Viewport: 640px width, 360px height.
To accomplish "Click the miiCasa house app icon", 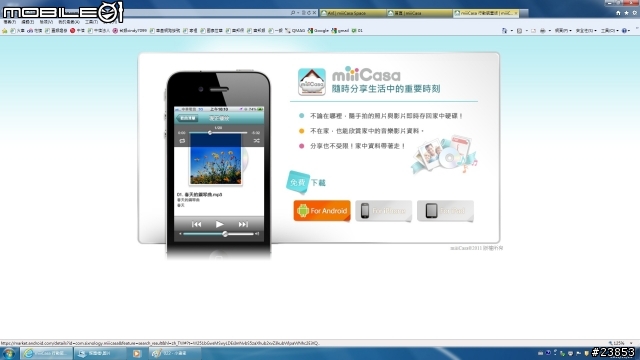I will point(311,82).
